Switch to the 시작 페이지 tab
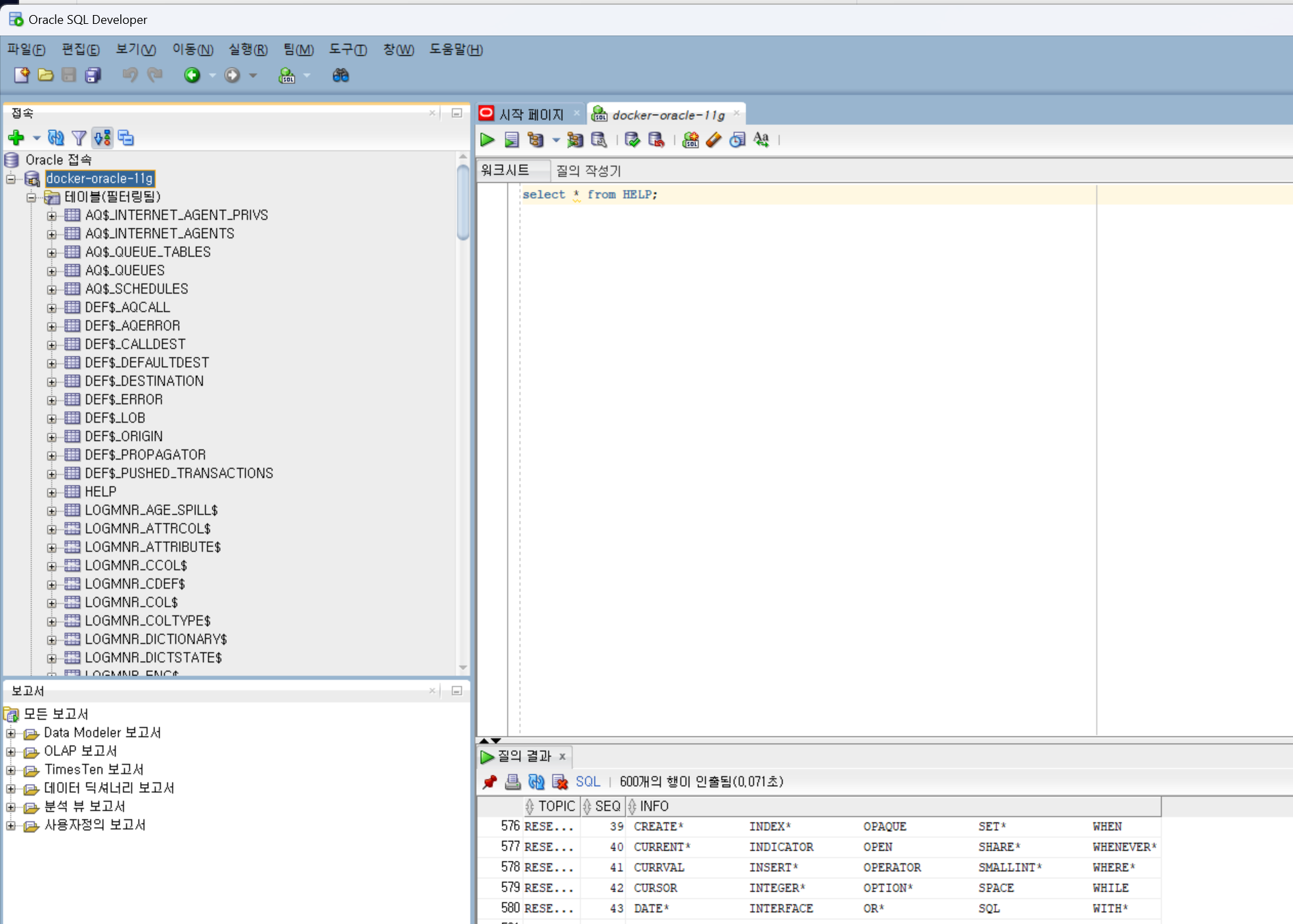Screen dimensions: 1293x924 click(531, 115)
